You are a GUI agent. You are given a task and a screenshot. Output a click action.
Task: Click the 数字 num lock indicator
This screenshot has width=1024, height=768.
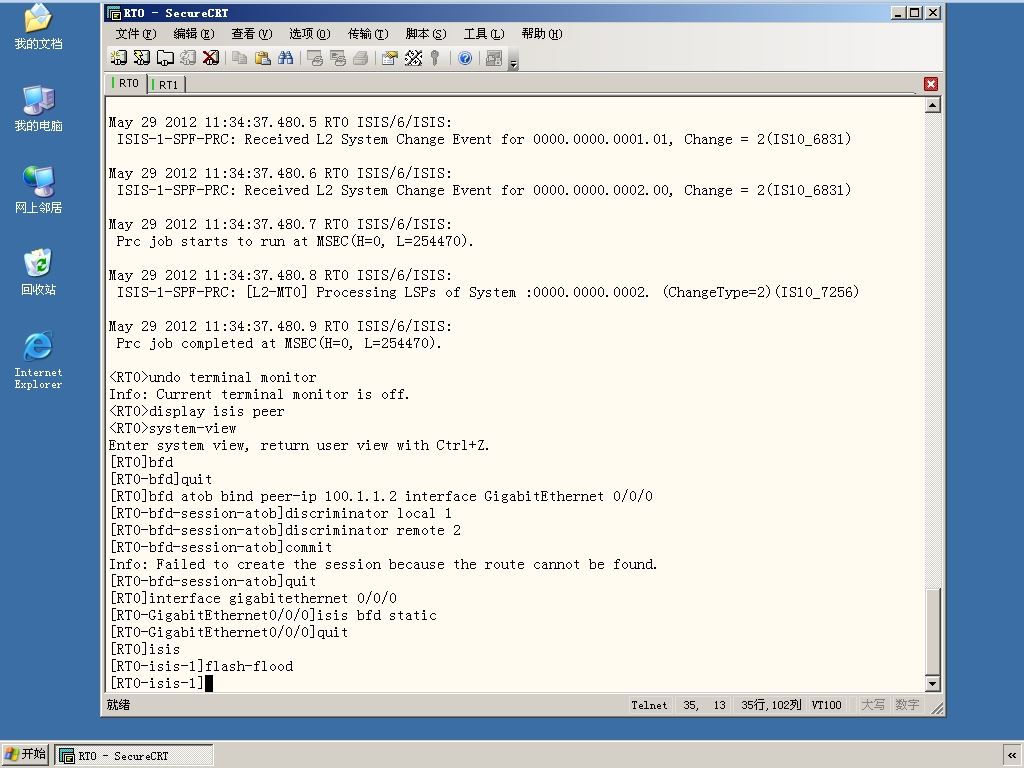tap(907, 705)
